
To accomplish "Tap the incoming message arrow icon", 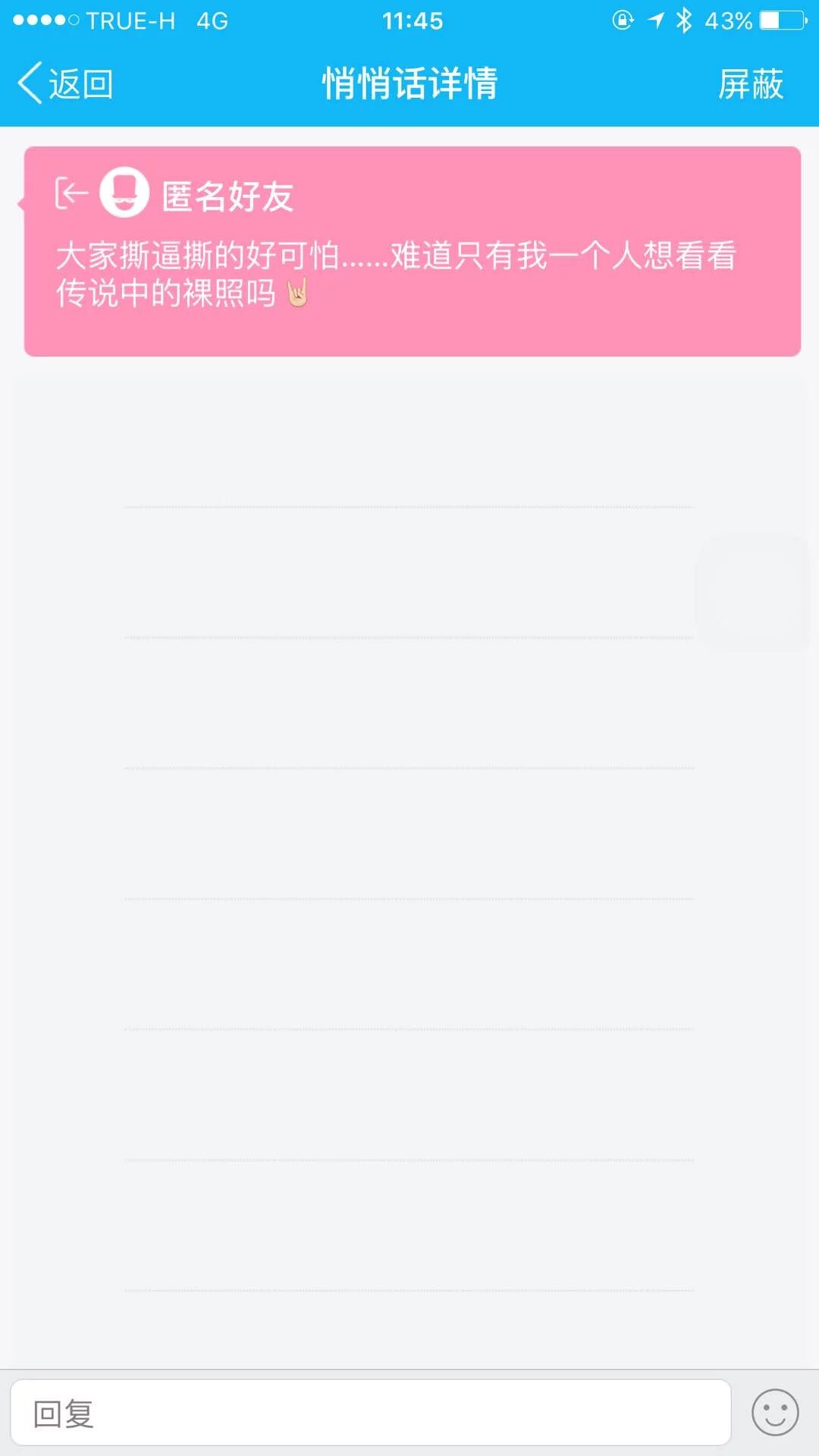I will [71, 193].
